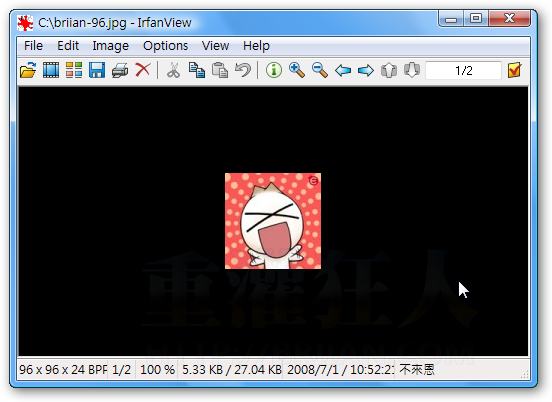Click the Paste clipboard icon

tap(220, 70)
